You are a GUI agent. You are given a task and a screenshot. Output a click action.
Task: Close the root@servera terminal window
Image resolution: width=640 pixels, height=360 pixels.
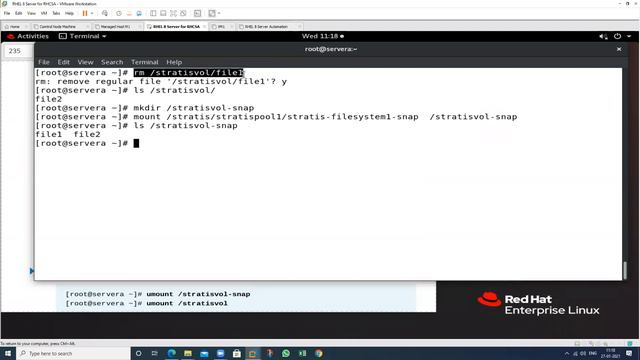tap(619, 49)
